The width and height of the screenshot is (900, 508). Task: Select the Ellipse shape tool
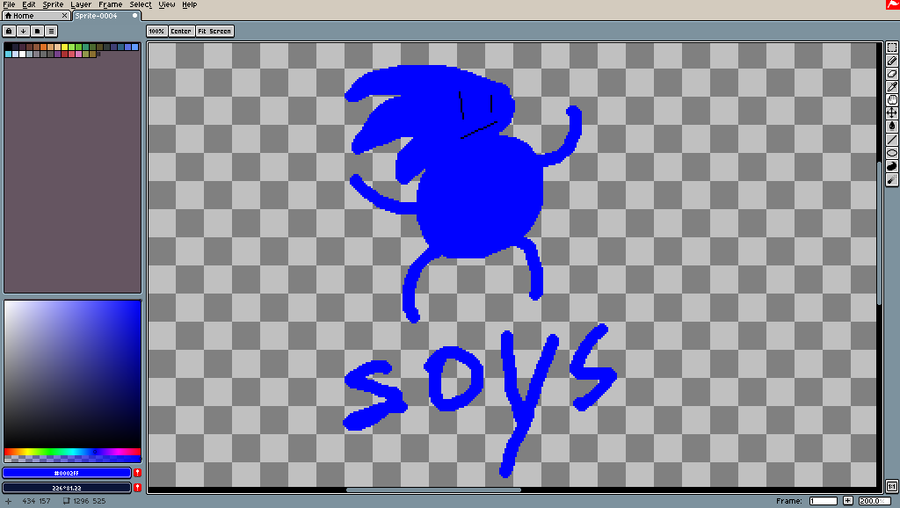(892, 153)
